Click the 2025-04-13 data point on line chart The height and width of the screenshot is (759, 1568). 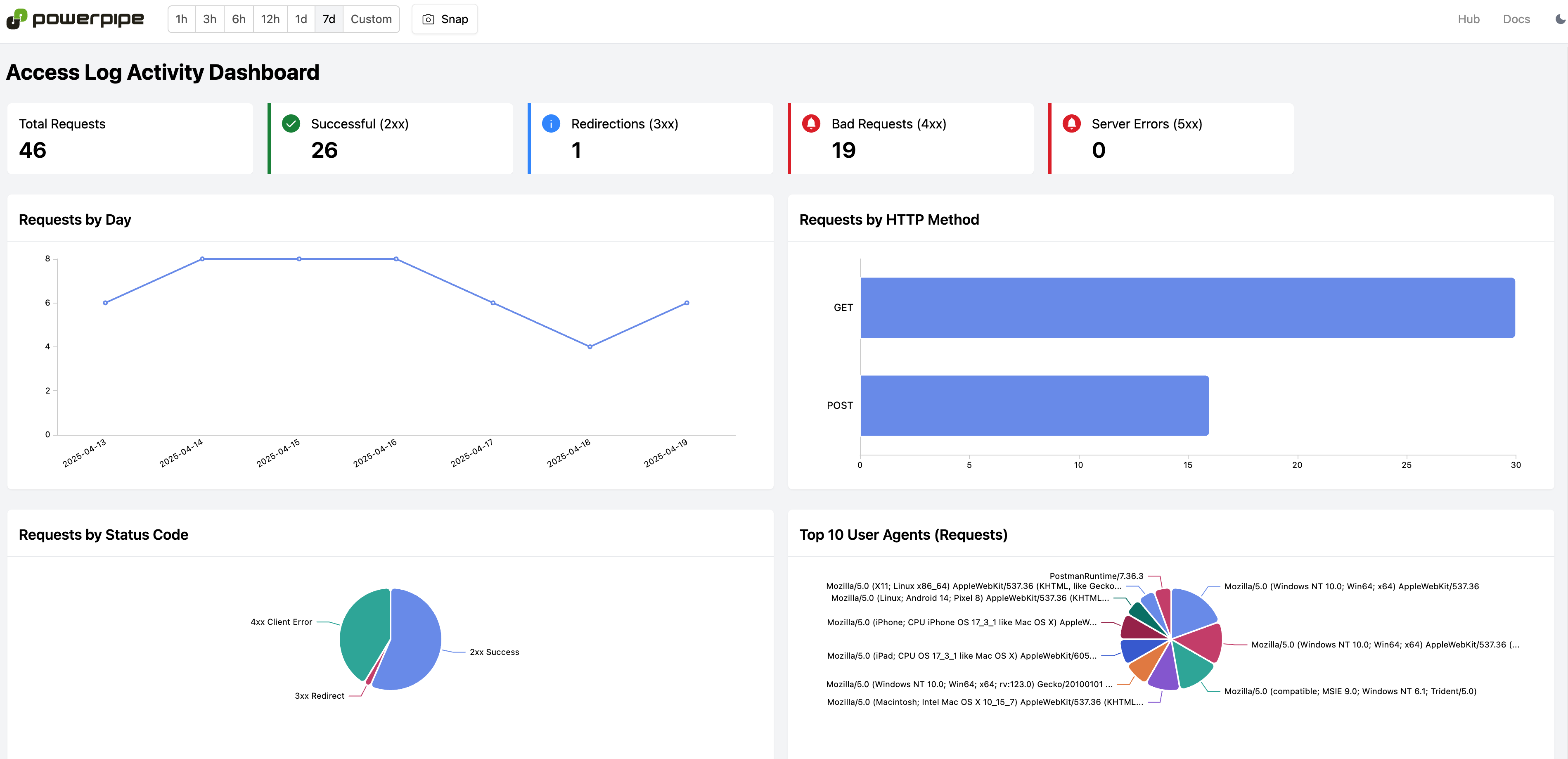click(x=105, y=303)
